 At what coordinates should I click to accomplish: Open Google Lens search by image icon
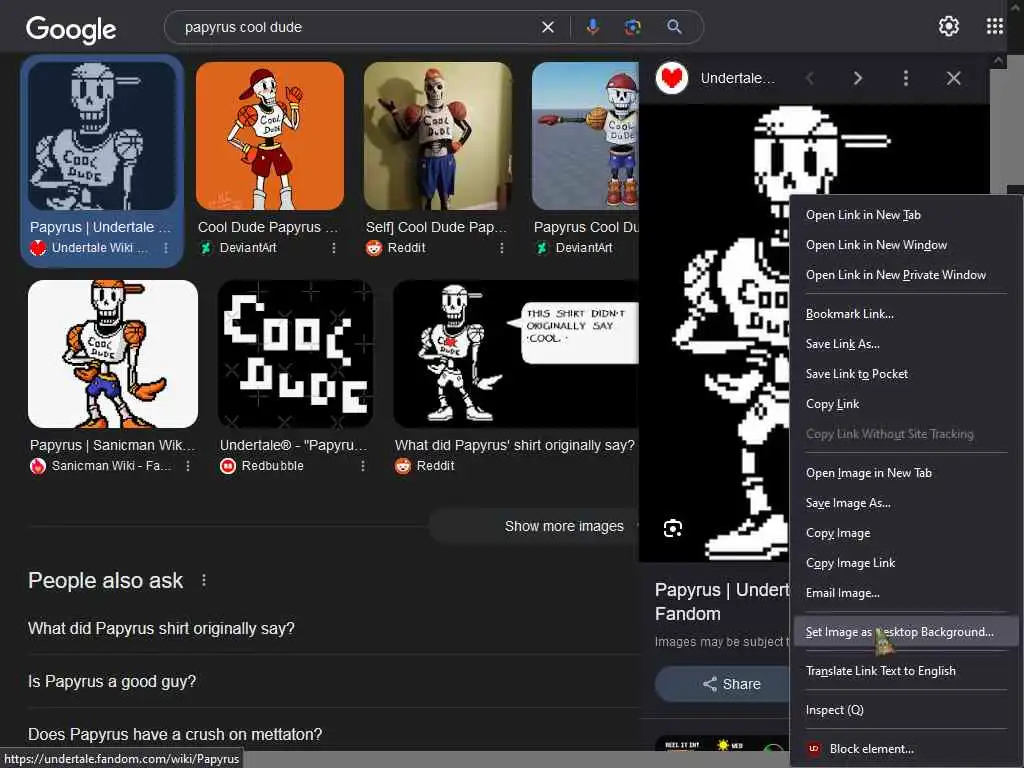click(x=632, y=27)
